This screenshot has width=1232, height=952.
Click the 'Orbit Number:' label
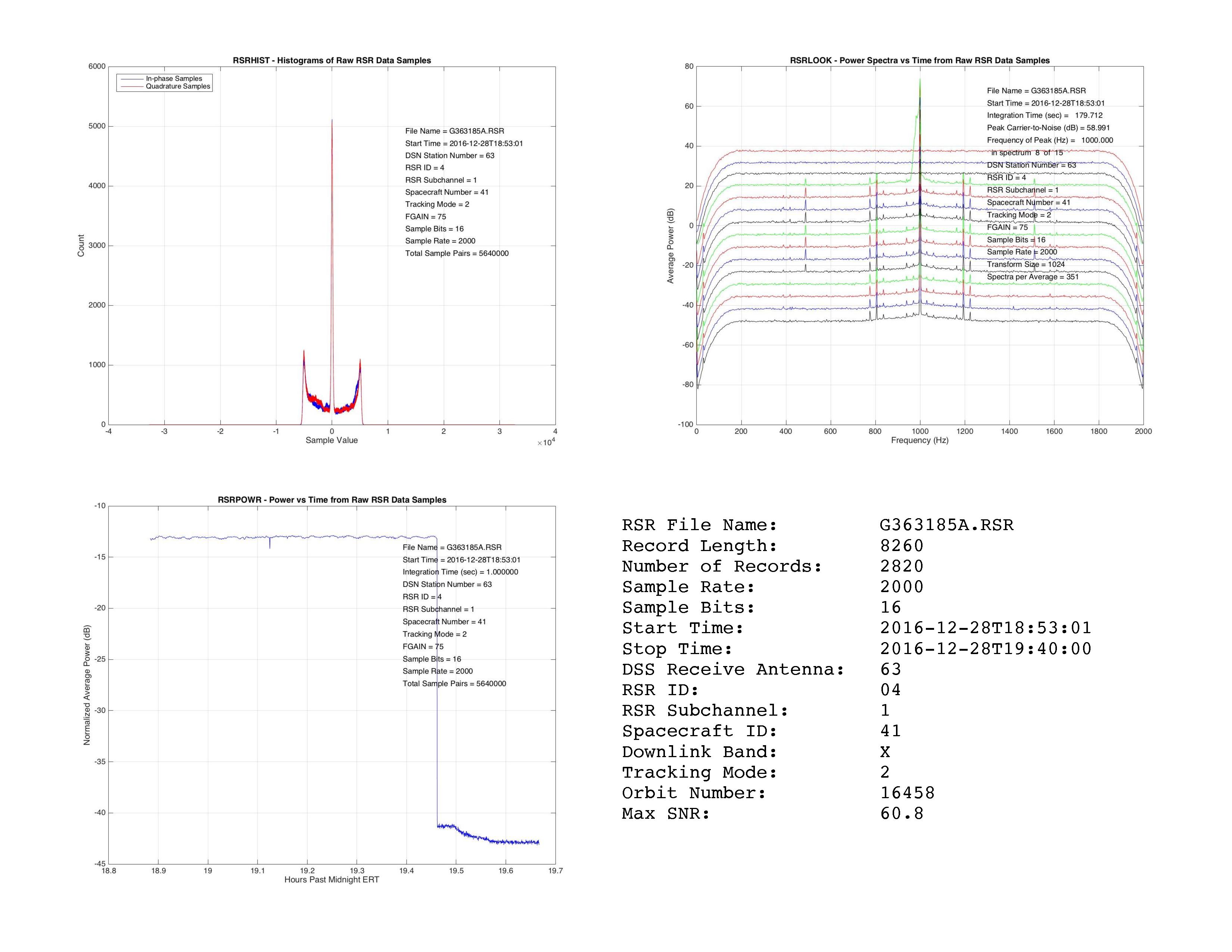[x=694, y=793]
